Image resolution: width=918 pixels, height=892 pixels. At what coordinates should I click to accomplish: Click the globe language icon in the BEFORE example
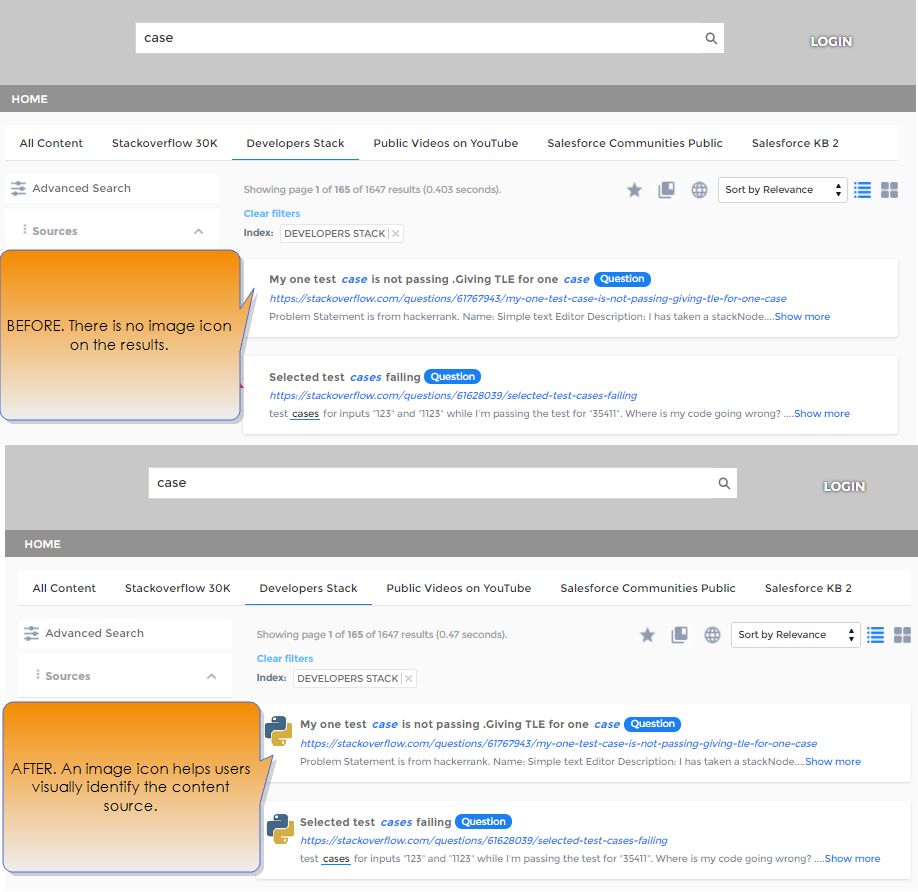[x=699, y=190]
